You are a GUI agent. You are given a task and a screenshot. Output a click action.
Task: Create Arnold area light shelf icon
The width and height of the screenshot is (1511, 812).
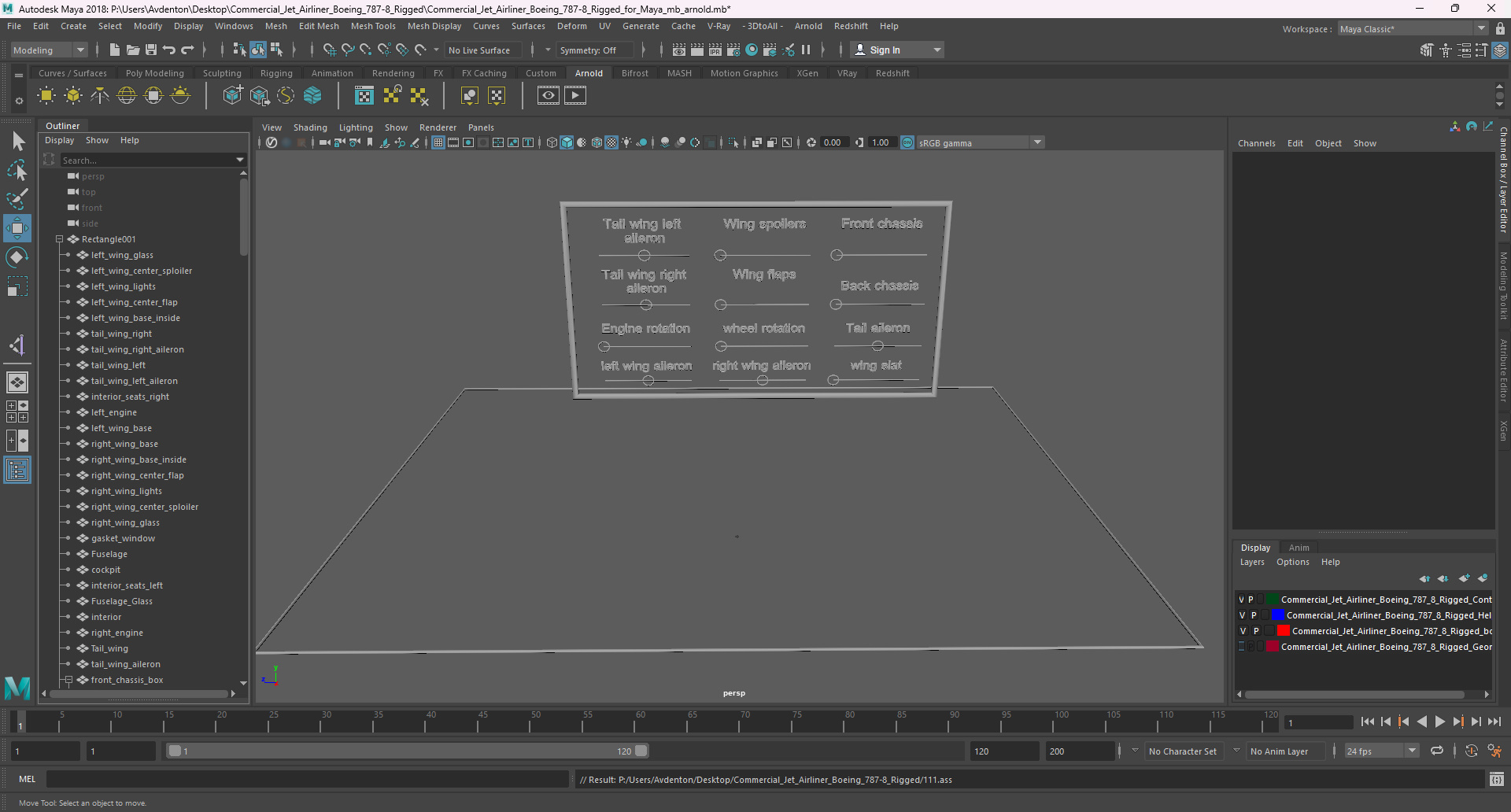click(46, 96)
